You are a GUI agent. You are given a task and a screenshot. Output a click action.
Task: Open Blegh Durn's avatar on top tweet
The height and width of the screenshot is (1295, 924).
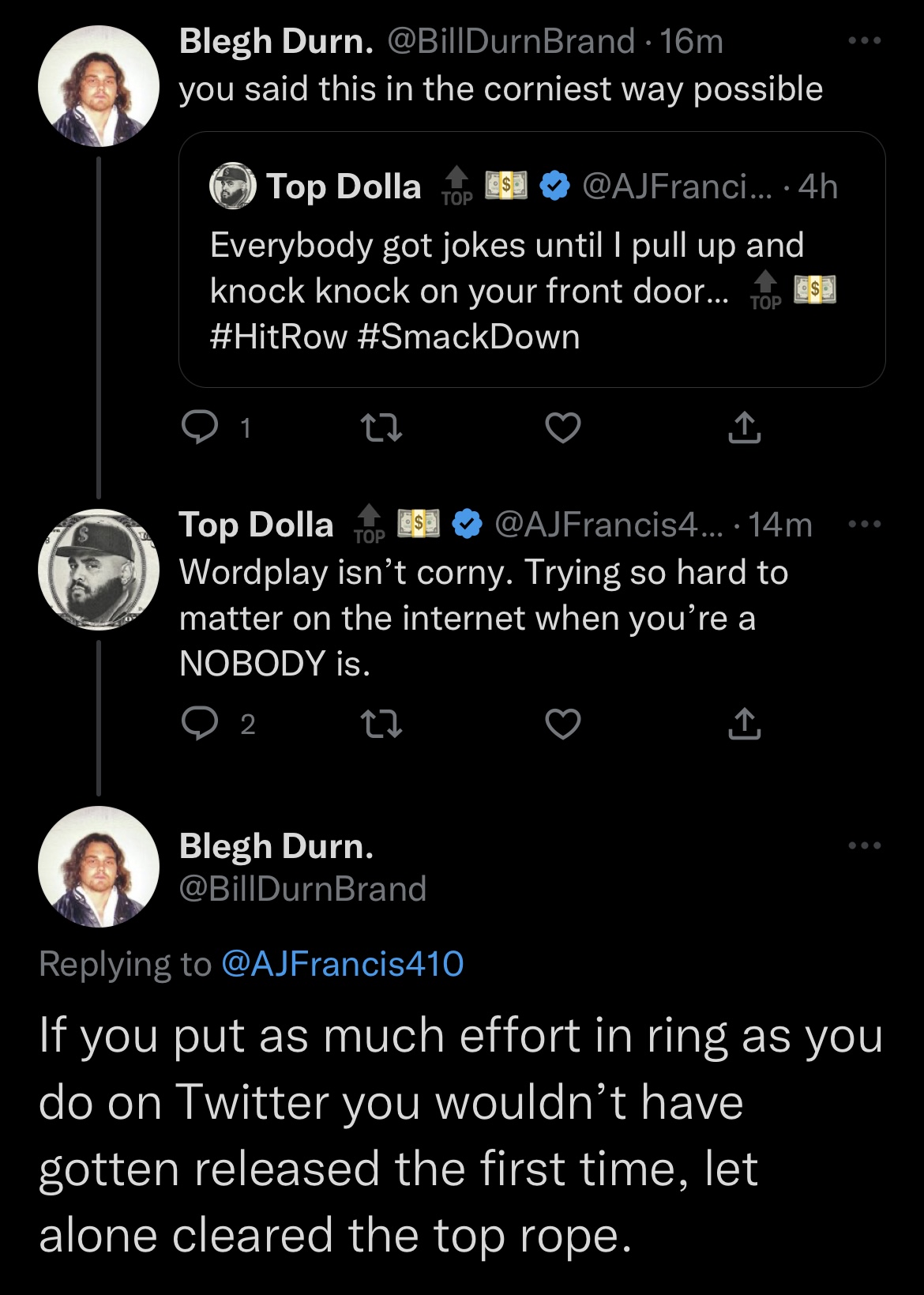[99, 86]
